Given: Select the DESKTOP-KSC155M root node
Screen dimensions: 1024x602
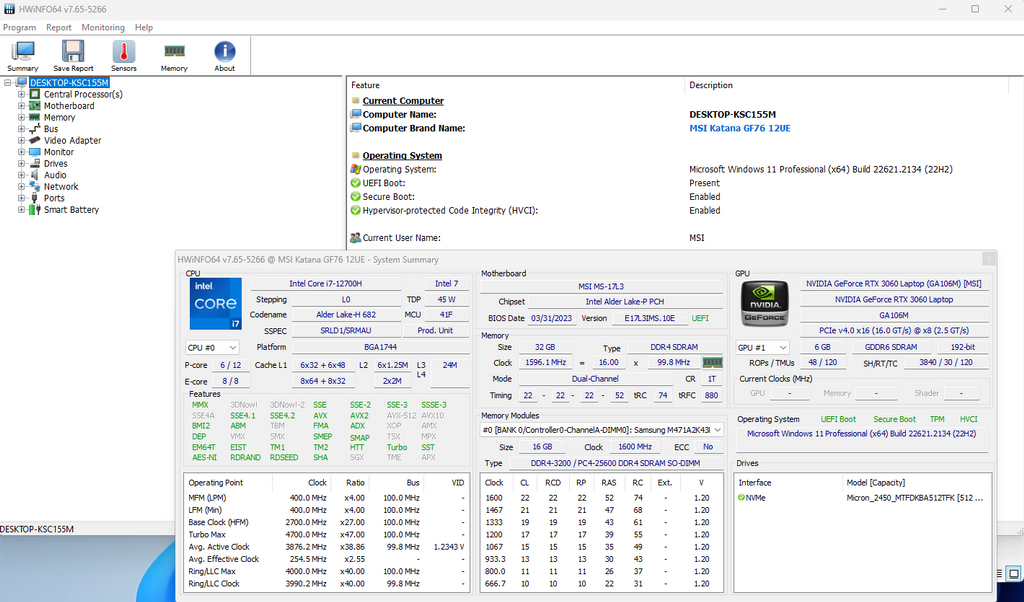Looking at the screenshot, I should pyautogui.click(x=69, y=82).
